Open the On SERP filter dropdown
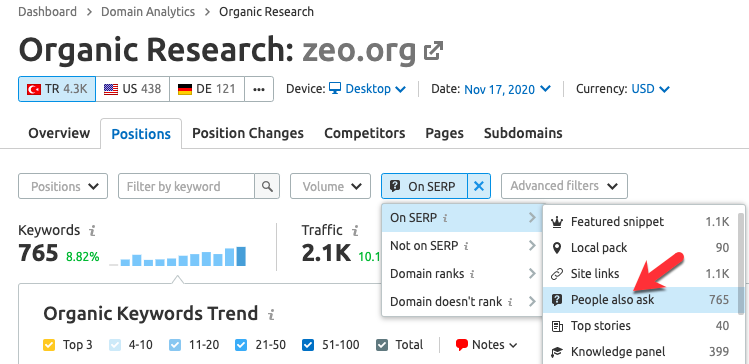Viewport: 749px width, 364px height. [x=424, y=186]
